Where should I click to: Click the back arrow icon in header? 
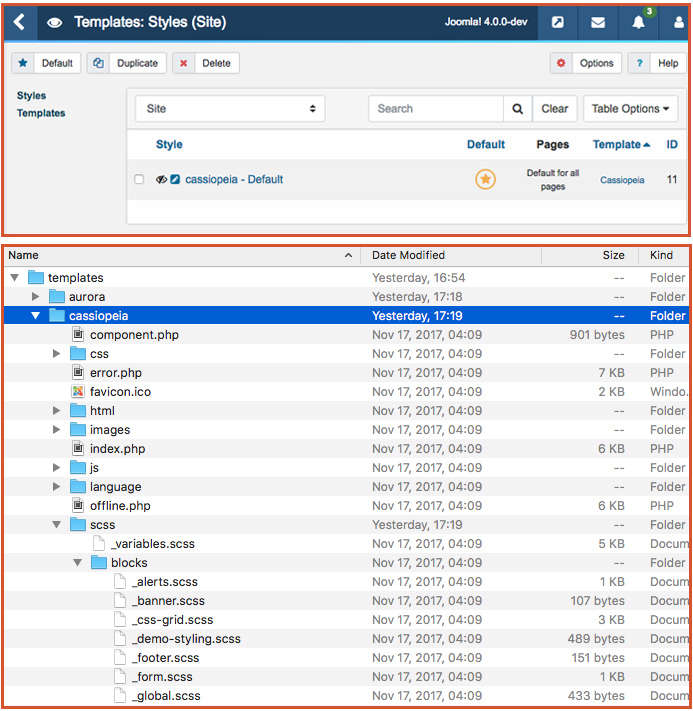click(19, 22)
